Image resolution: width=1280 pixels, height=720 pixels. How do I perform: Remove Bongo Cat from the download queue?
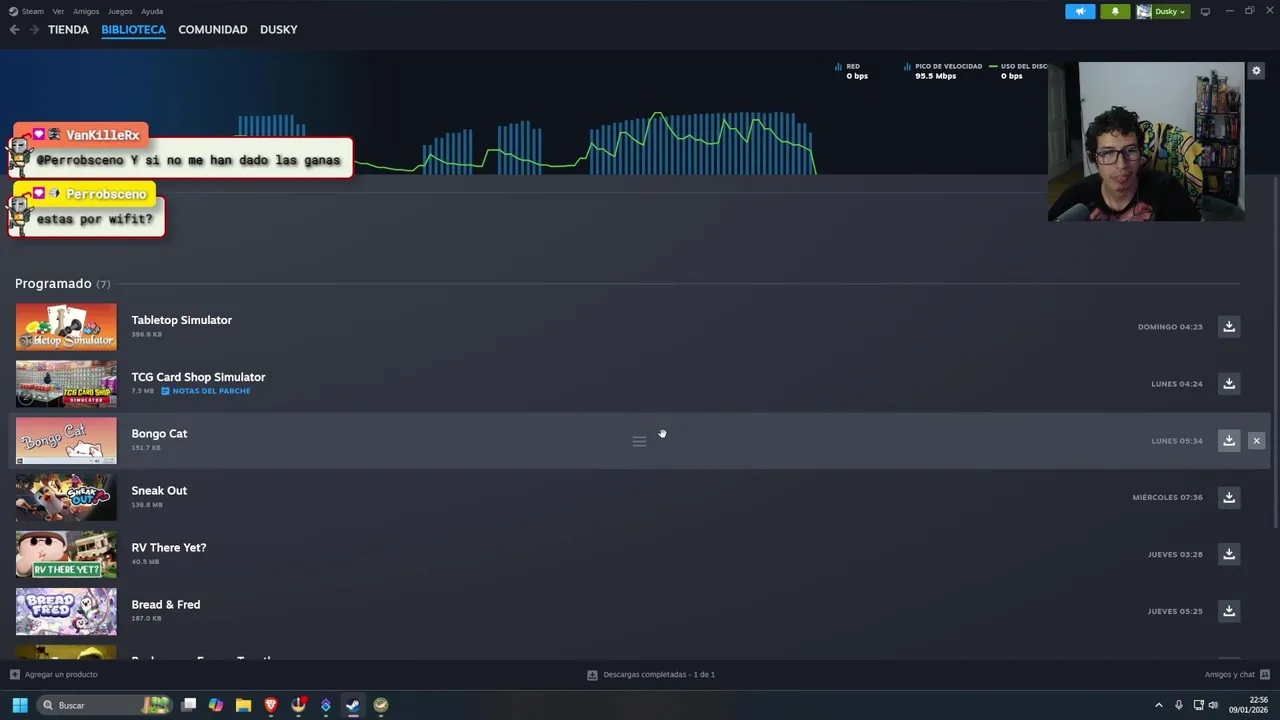[x=1256, y=441]
